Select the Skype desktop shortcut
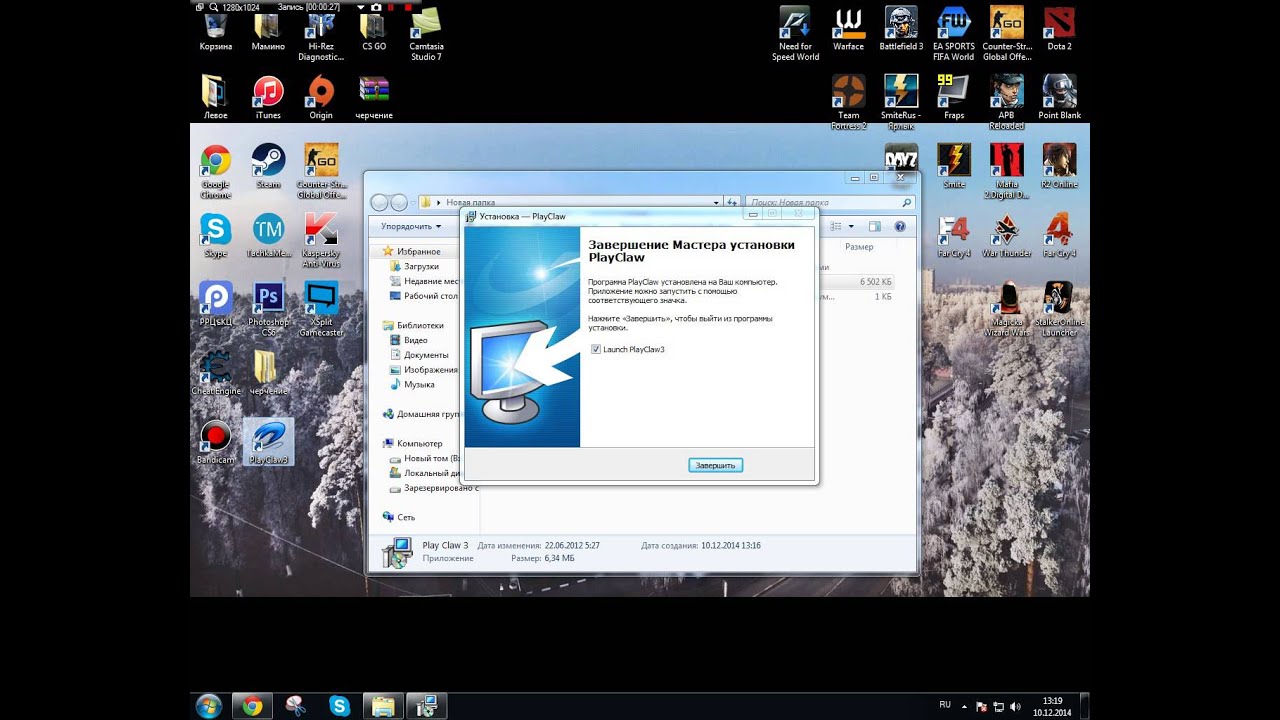Screen dimensions: 1280x720 [215, 235]
